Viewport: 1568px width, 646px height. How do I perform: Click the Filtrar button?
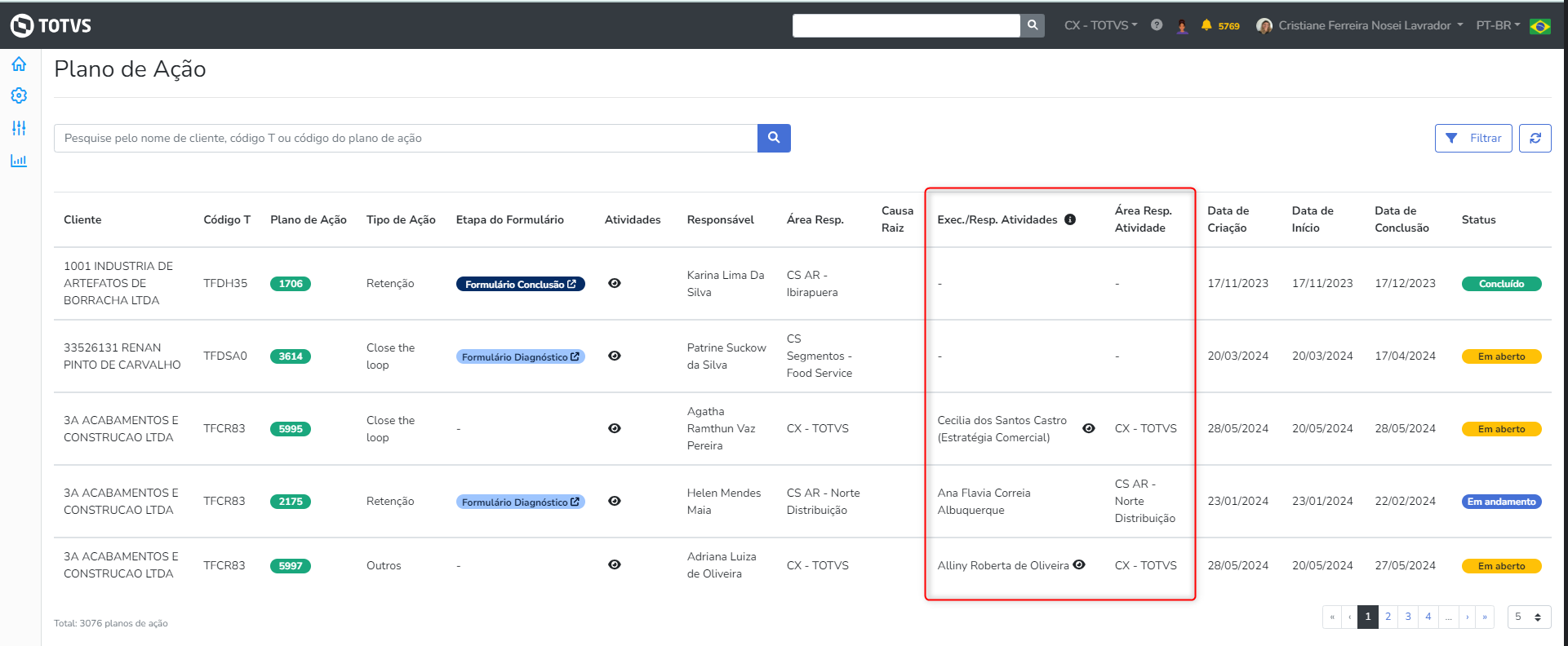click(x=1473, y=139)
